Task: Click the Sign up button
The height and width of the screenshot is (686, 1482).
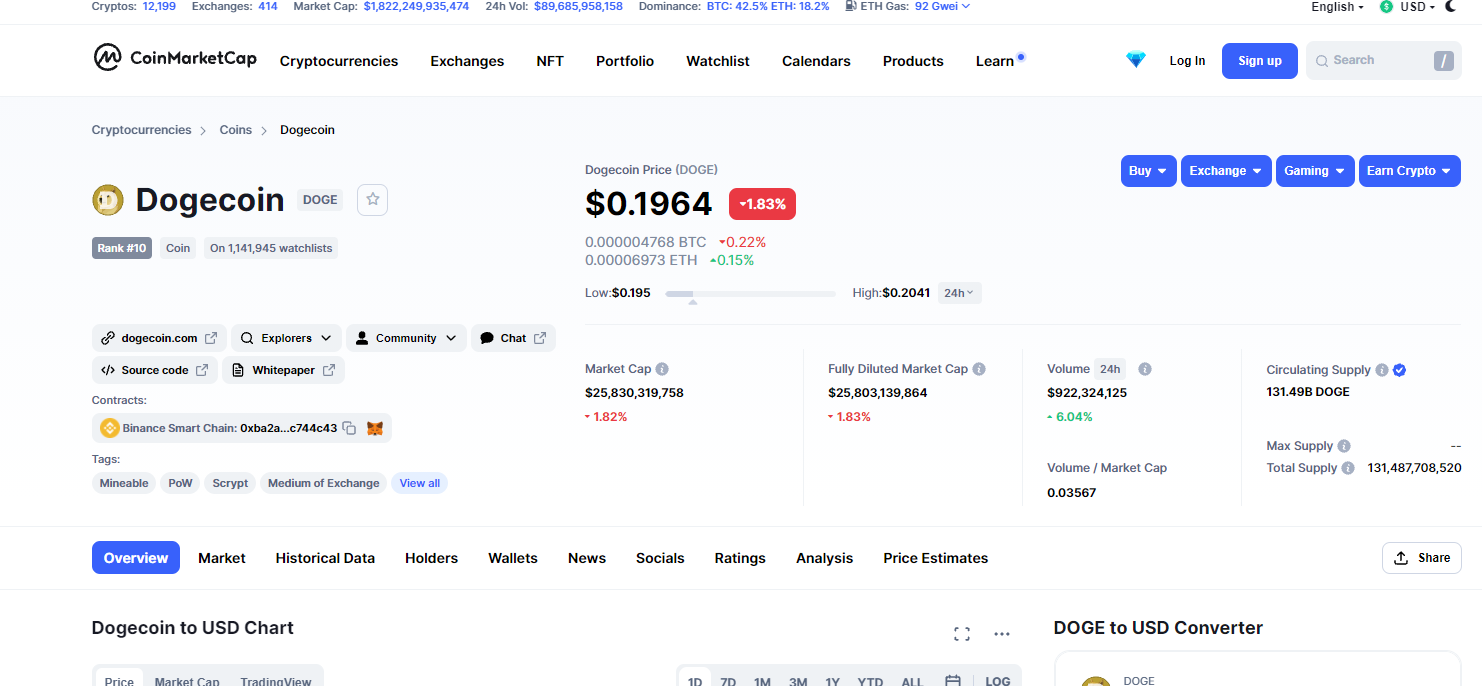Action: coord(1260,61)
